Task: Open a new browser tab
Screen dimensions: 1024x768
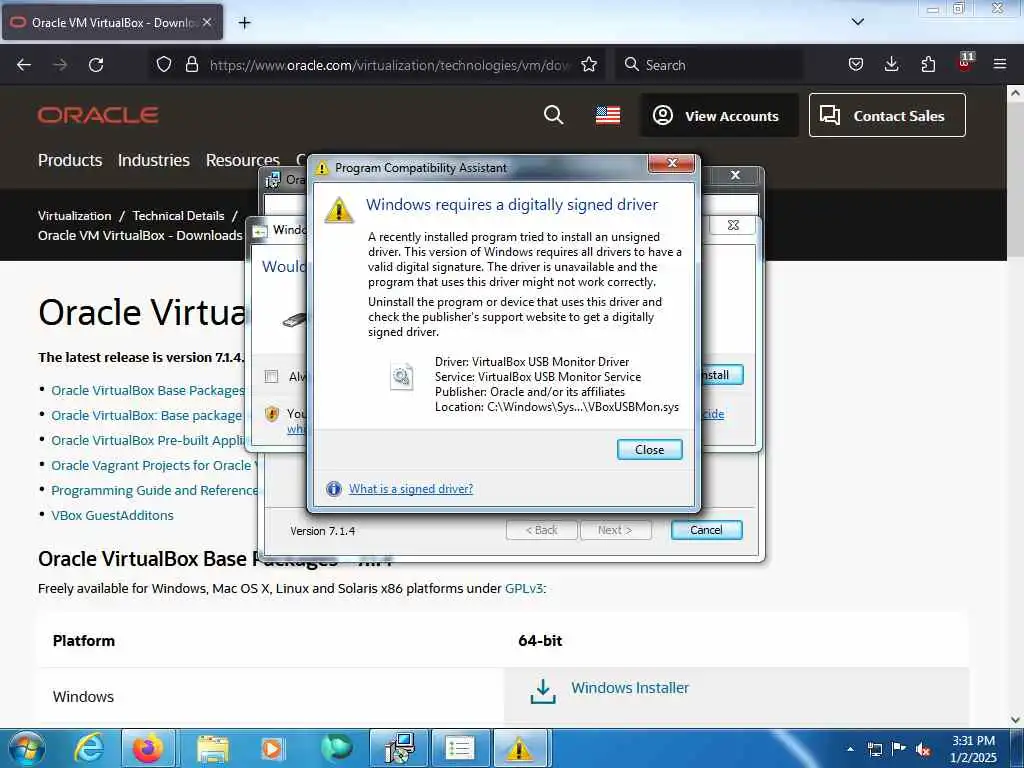Action: tap(244, 23)
